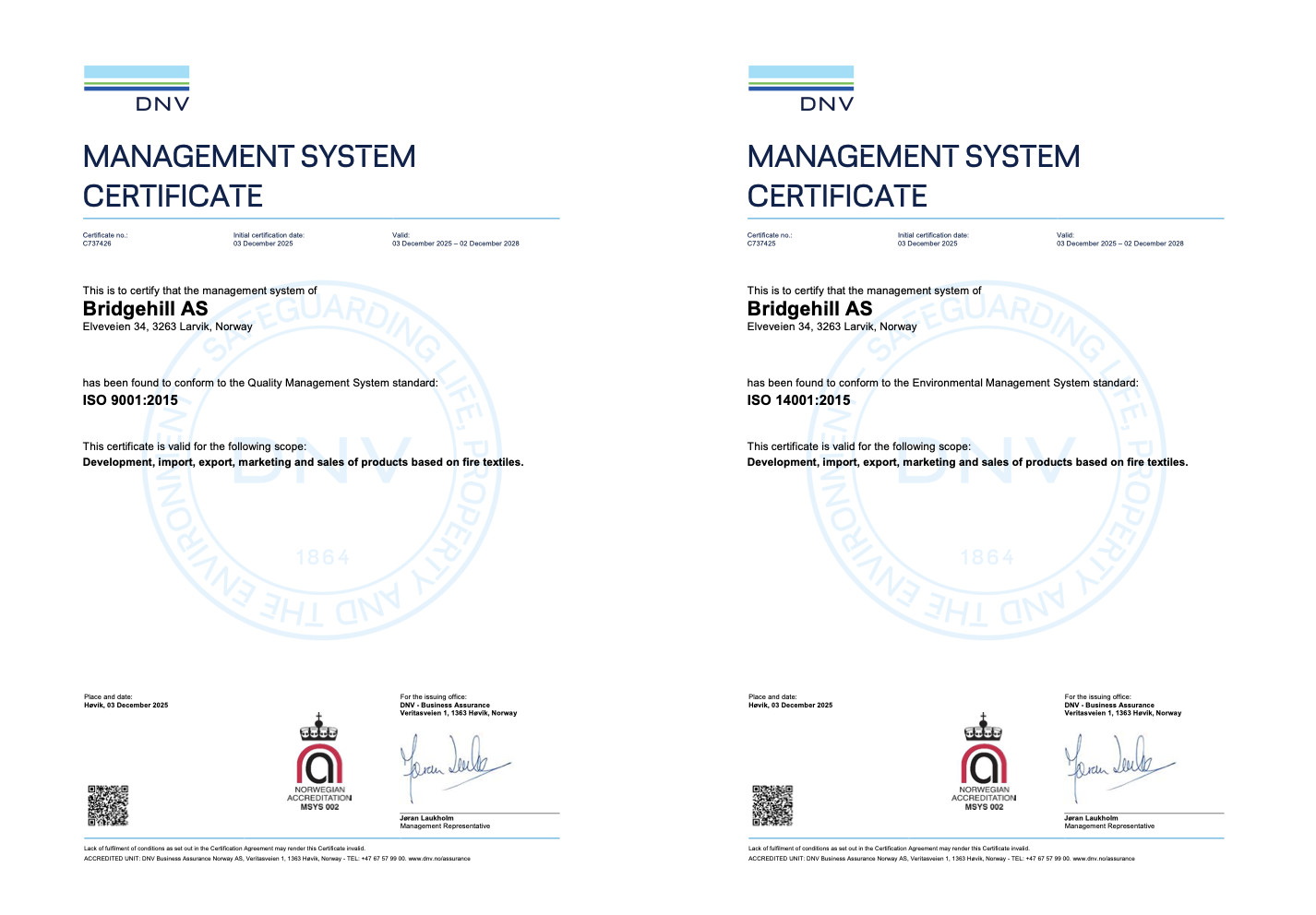Click the Bridgehill AS name on right certificate

coord(809,309)
